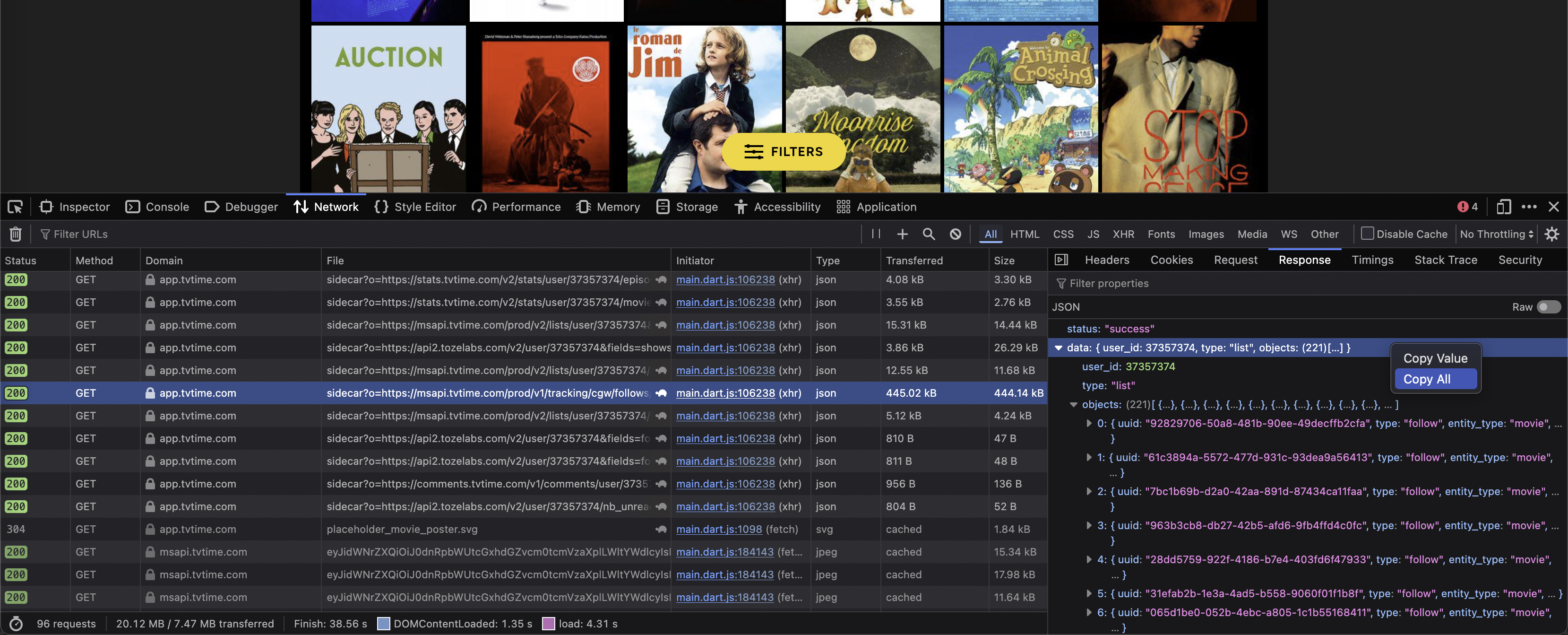The image size is (1568, 635).
Task: Open the Security details tab
Action: (1520, 260)
